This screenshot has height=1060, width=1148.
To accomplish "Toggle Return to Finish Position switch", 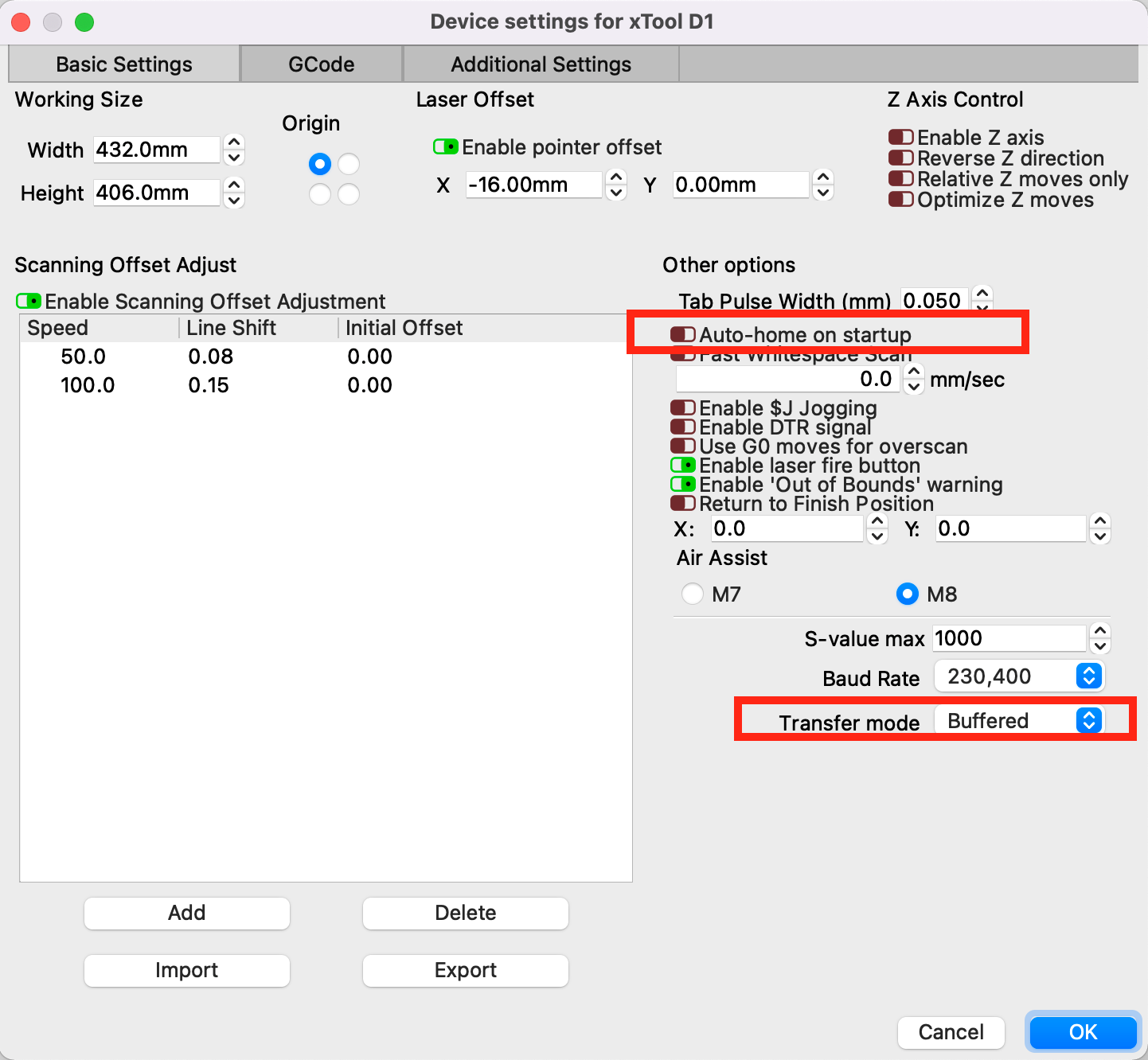I will point(683,504).
